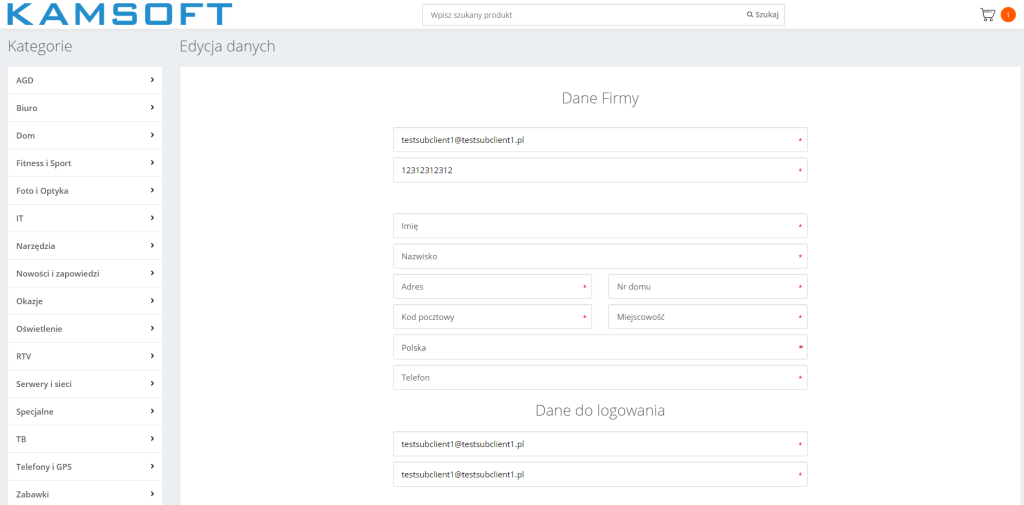Open the Telefony i GPS category

click(44, 466)
